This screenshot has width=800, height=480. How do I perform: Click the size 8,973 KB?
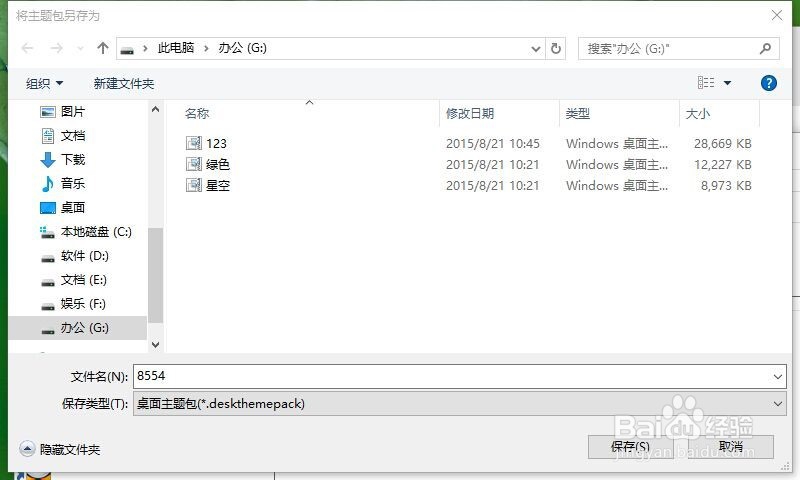pyautogui.click(x=726, y=185)
